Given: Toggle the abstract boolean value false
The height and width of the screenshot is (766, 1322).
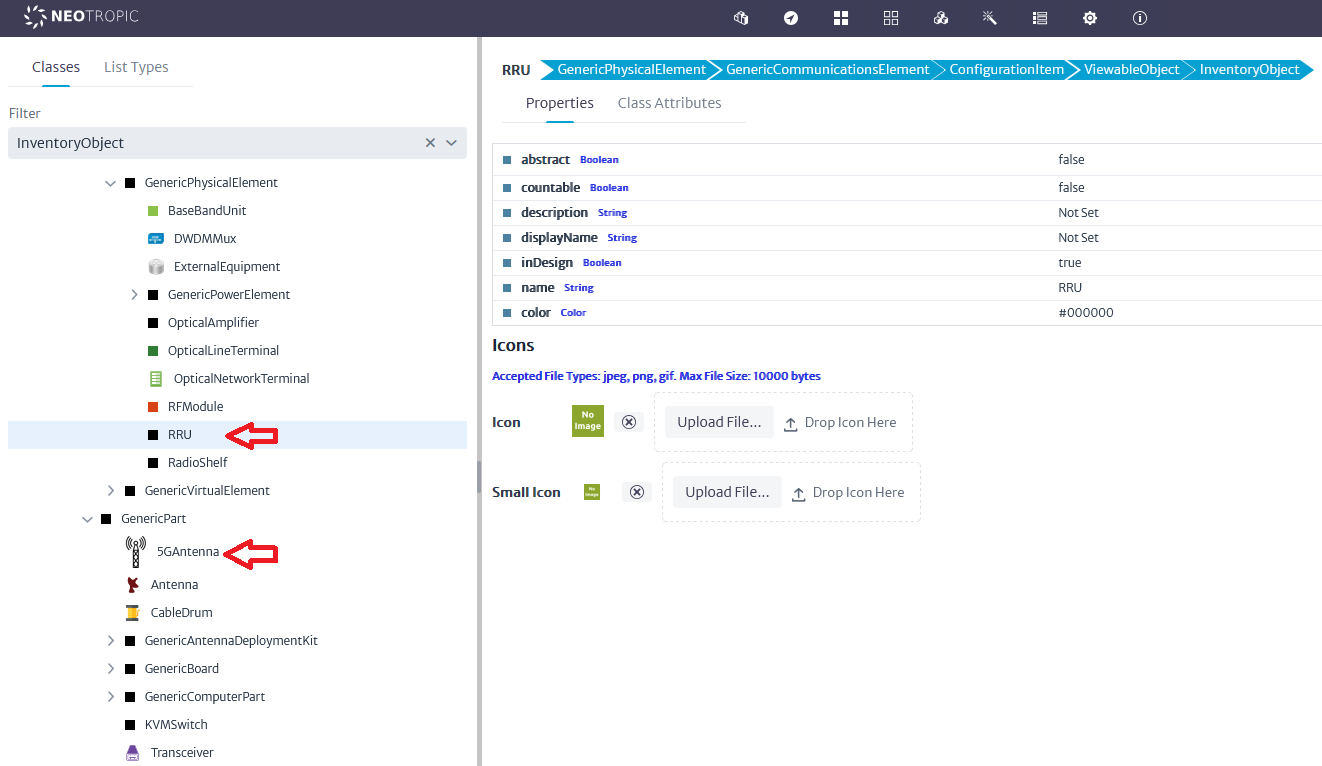Looking at the screenshot, I should (x=1071, y=160).
